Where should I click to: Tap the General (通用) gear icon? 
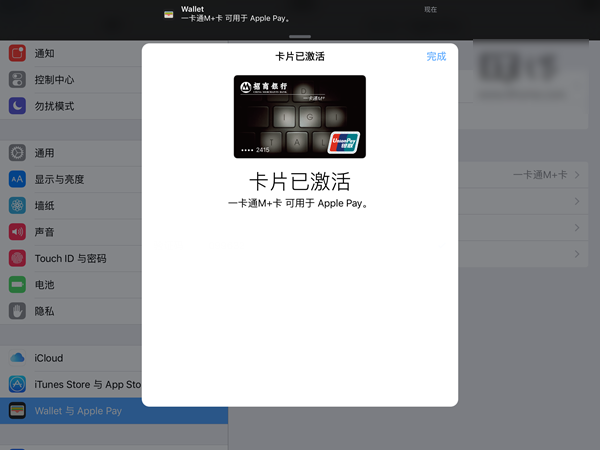coord(17,153)
